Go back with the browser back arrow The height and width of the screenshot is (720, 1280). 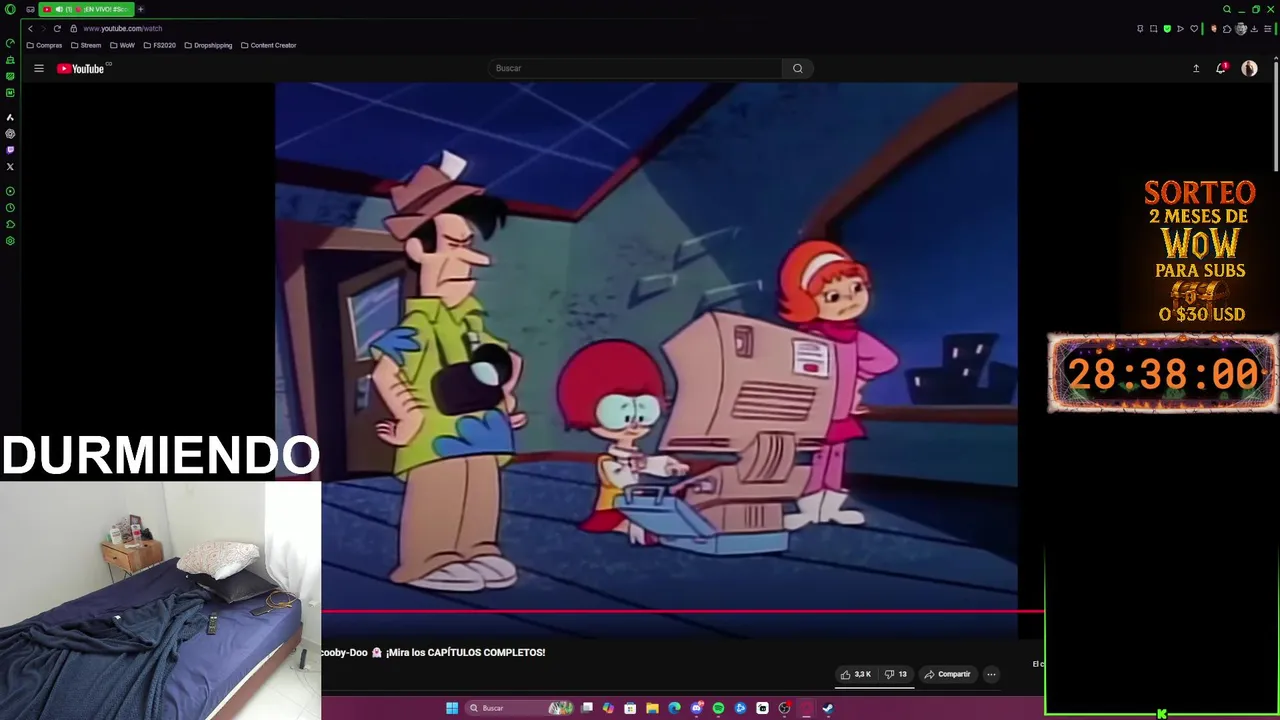30,28
